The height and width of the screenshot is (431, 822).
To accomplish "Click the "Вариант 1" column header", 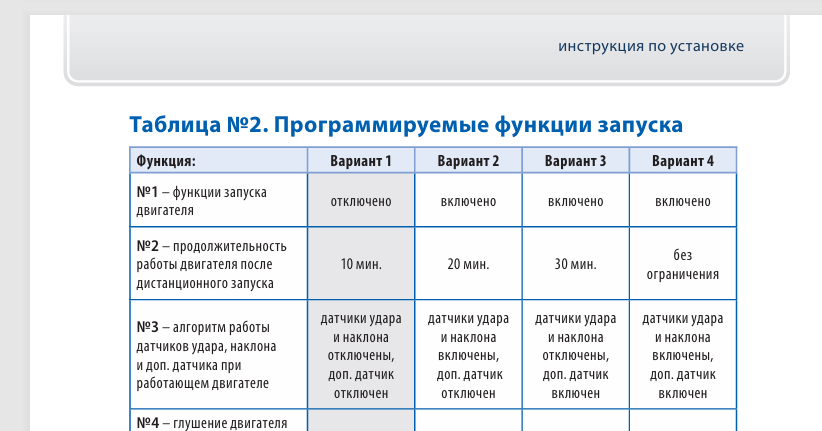I will click(x=361, y=160).
